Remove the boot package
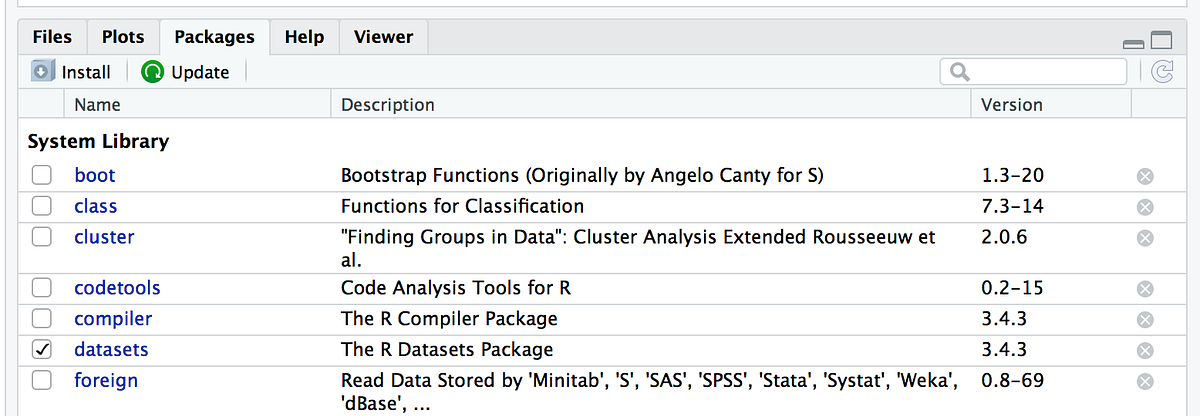1200x416 pixels. [1145, 176]
